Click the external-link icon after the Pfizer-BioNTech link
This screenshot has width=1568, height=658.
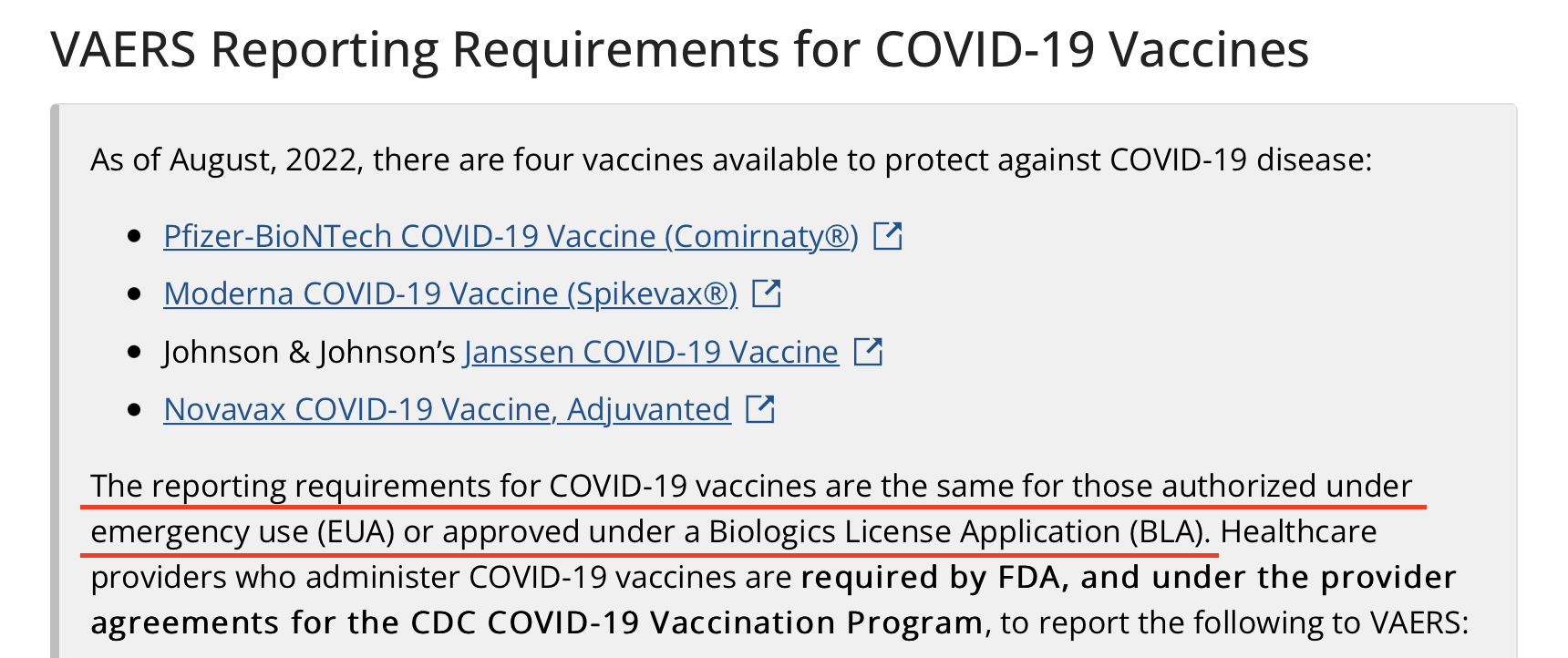tap(888, 236)
